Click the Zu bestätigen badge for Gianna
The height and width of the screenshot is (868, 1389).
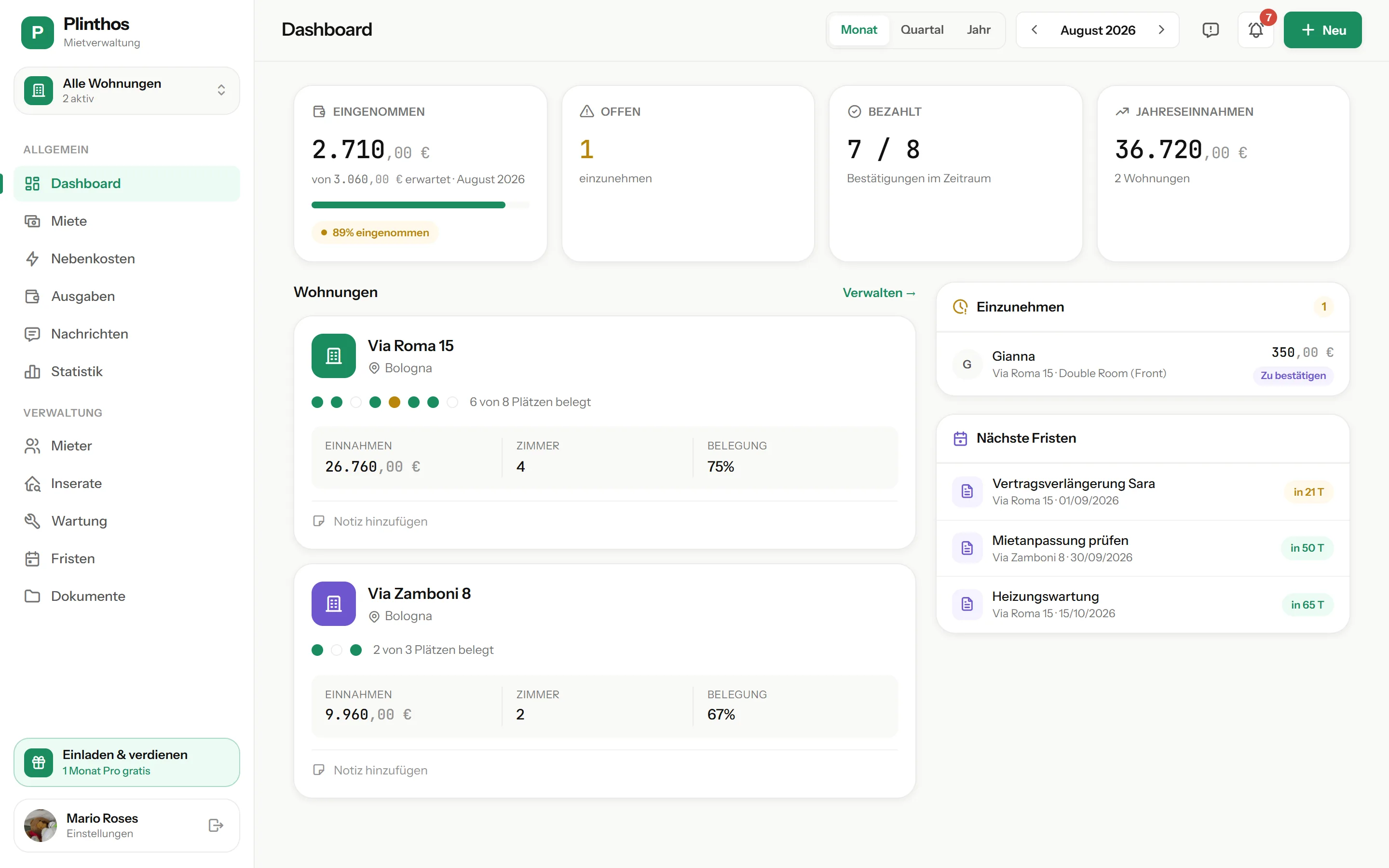tap(1293, 376)
